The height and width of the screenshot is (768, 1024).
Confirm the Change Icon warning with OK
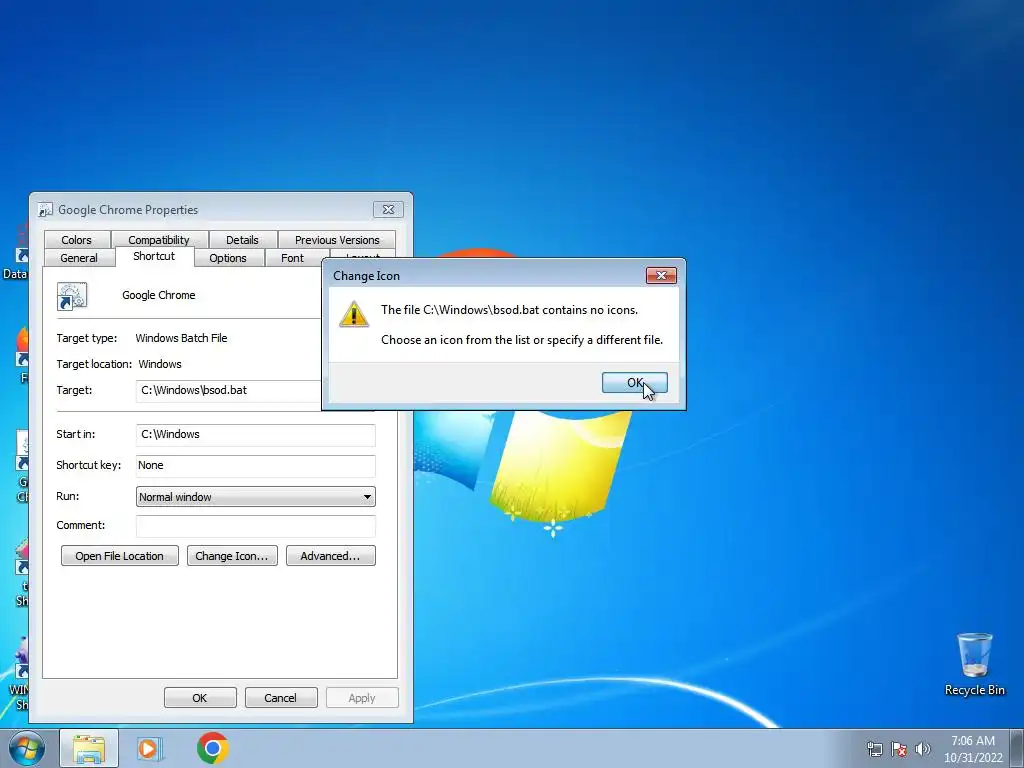coord(634,383)
